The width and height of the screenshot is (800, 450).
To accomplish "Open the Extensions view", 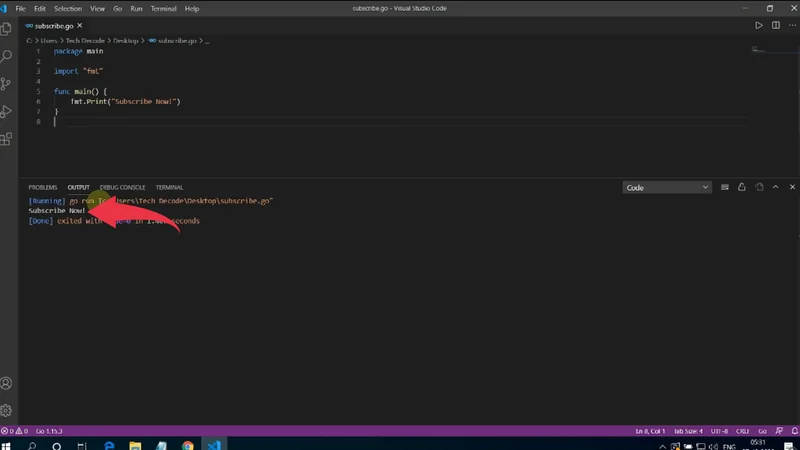I will [x=7, y=139].
